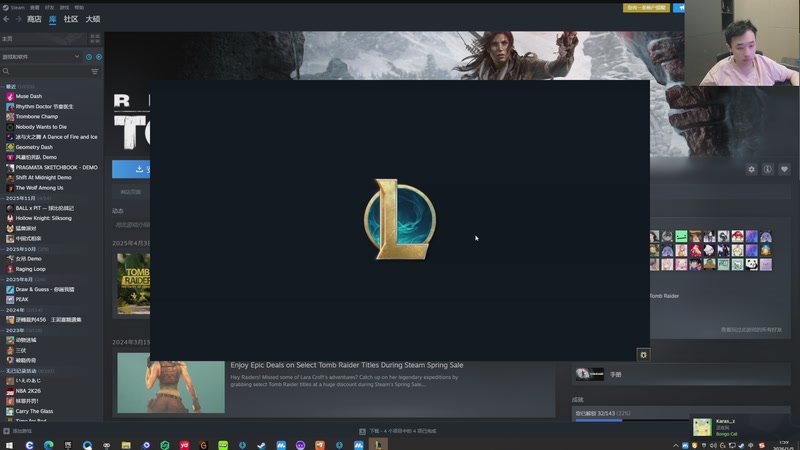Open the Windows Start button

(9, 445)
